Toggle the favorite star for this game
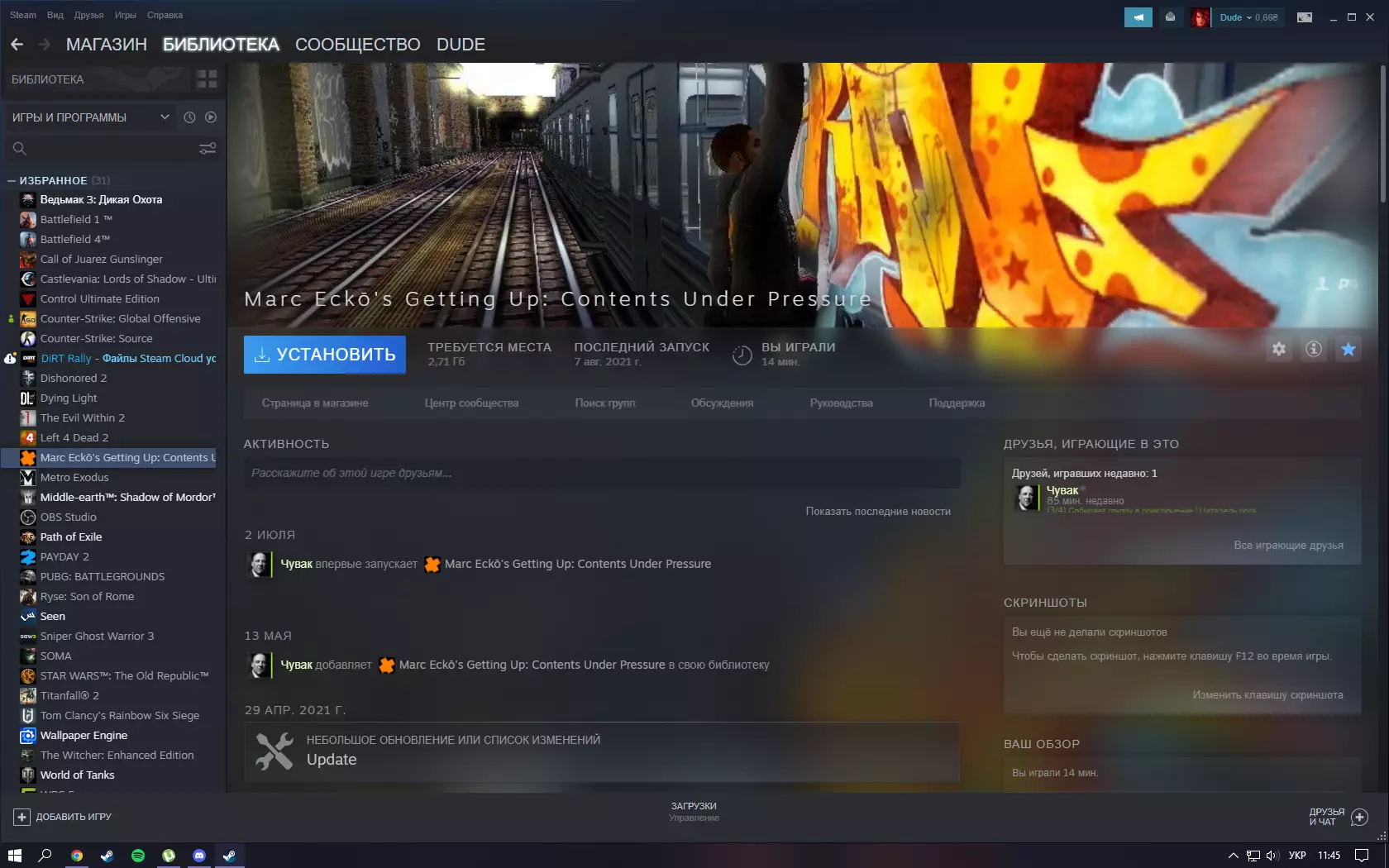Screen dimensions: 1389x868 [x=1348, y=349]
